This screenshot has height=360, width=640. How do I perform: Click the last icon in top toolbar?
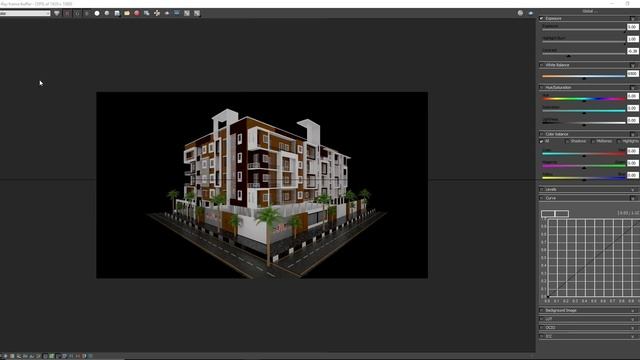[197, 13]
